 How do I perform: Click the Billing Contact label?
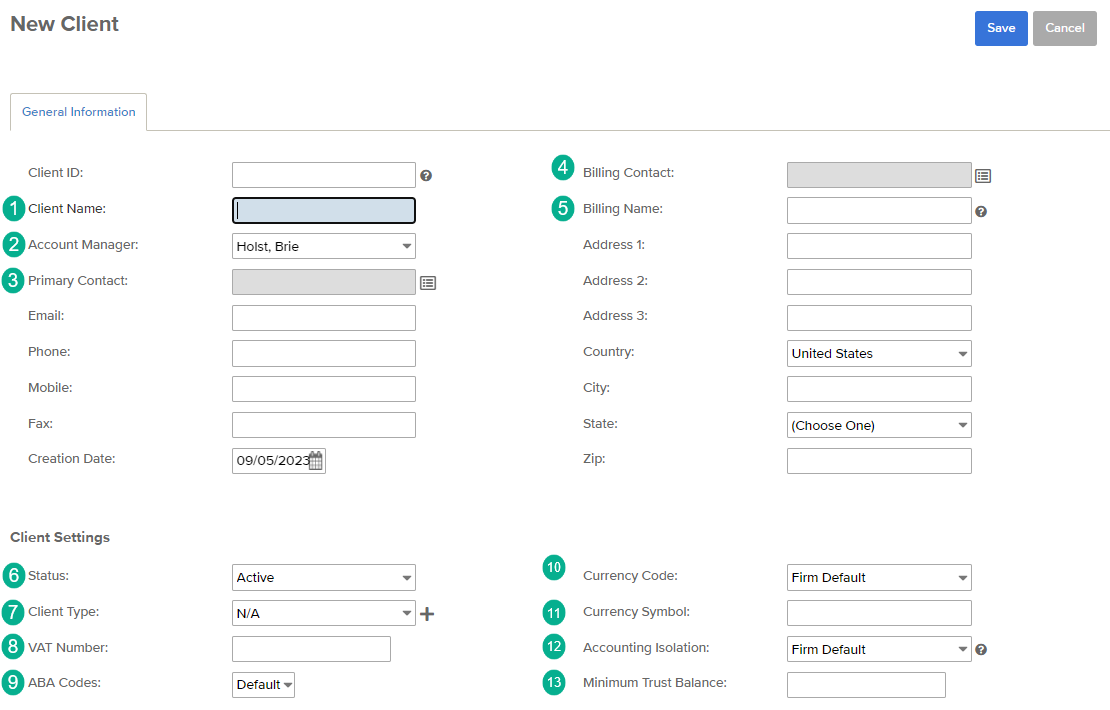click(x=629, y=173)
